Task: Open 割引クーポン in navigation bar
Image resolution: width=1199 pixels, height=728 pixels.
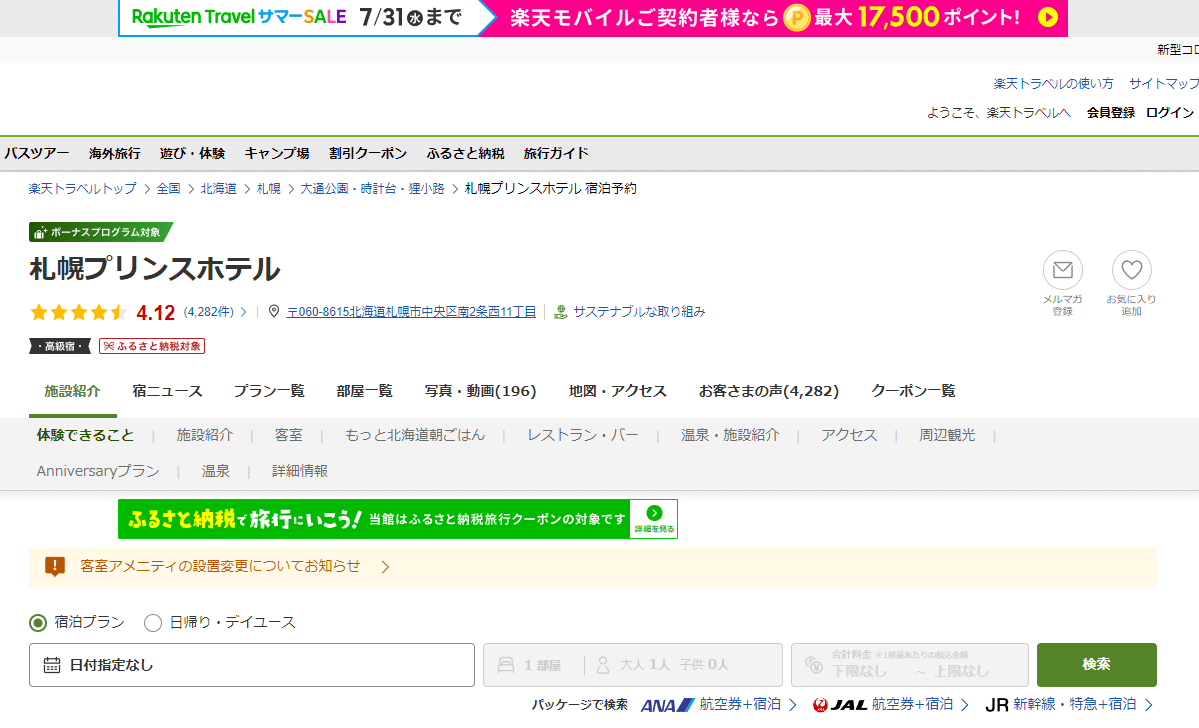Action: (368, 153)
